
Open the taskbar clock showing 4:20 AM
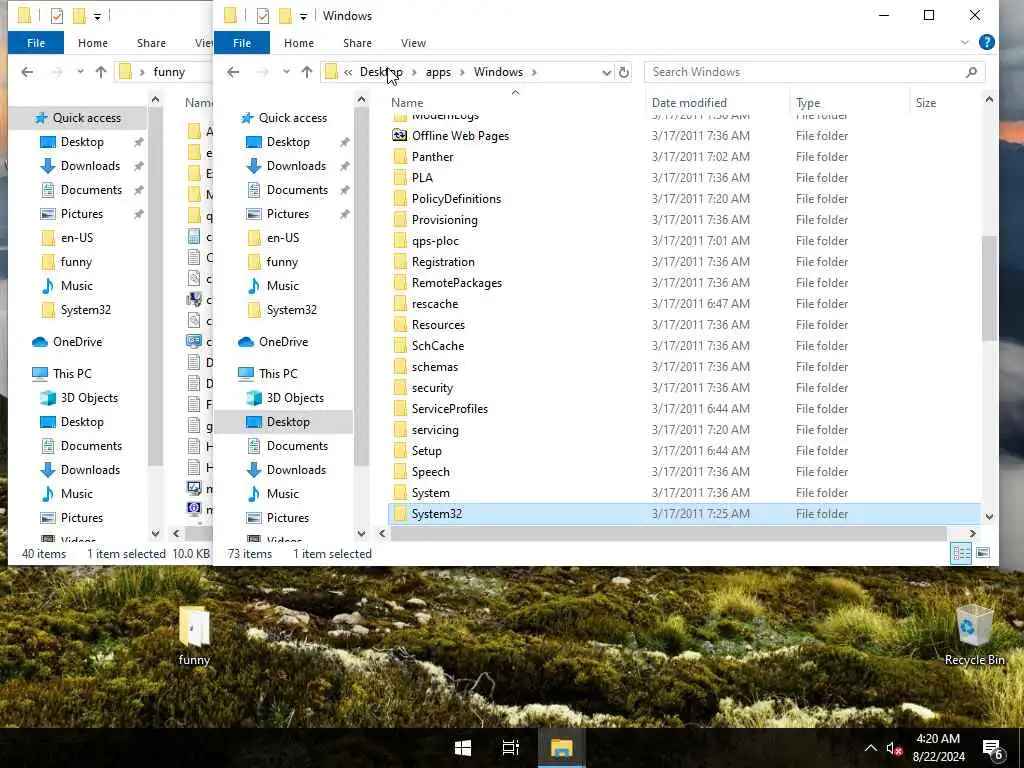click(938, 748)
